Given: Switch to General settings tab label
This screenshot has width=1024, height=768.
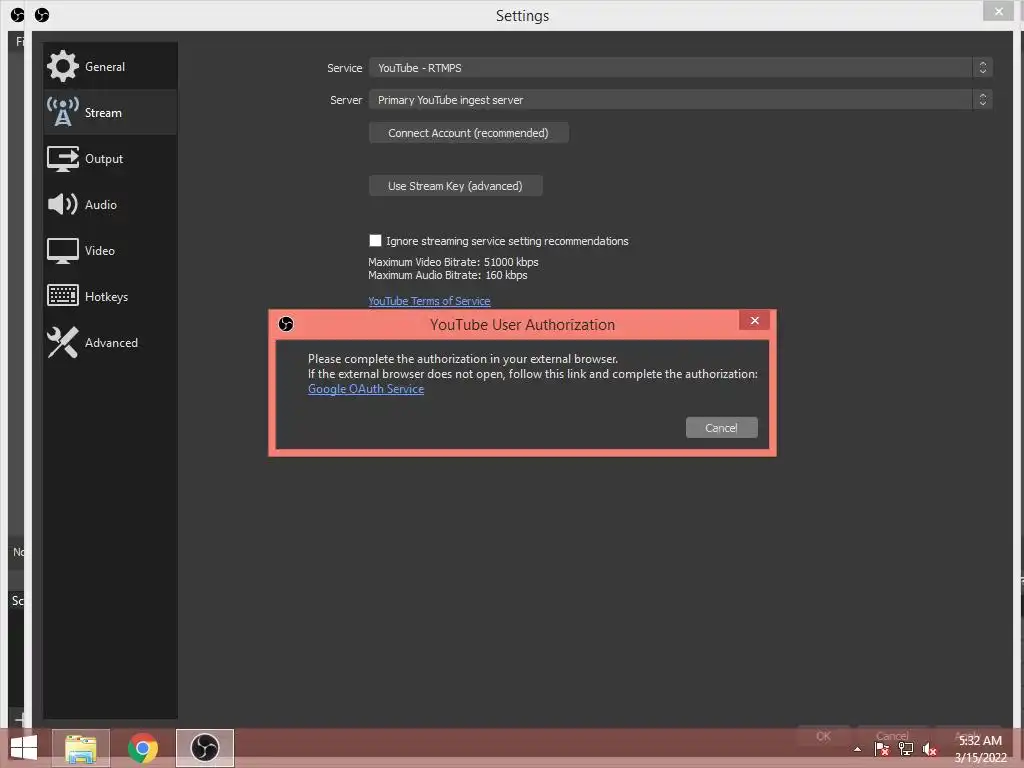Looking at the screenshot, I should [104, 67].
